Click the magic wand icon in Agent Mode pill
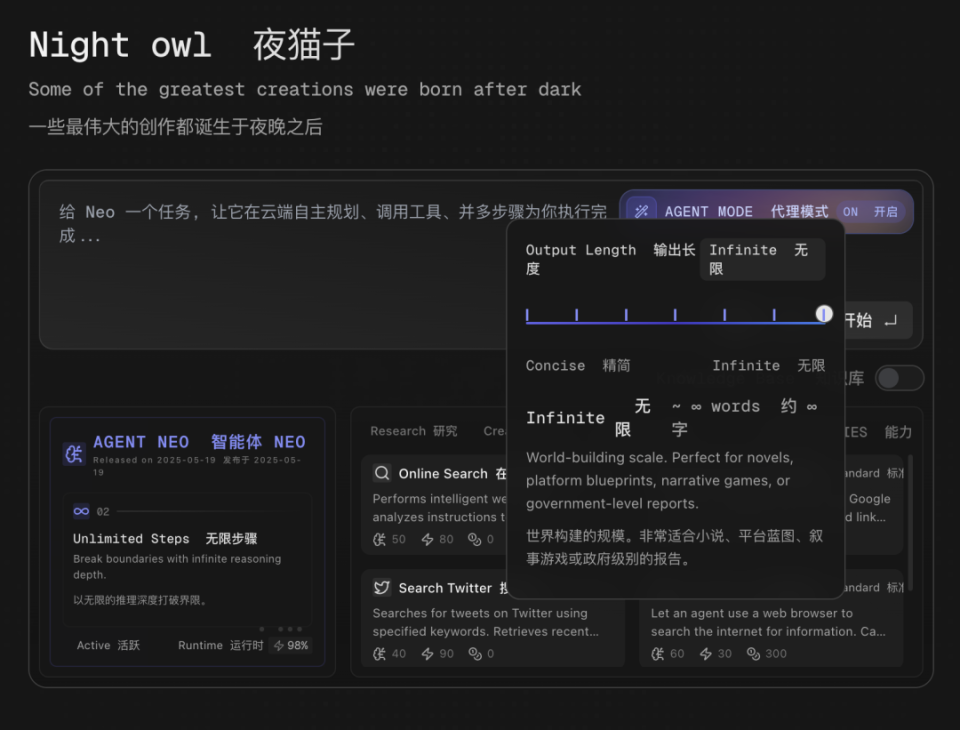960x730 pixels. [x=642, y=211]
